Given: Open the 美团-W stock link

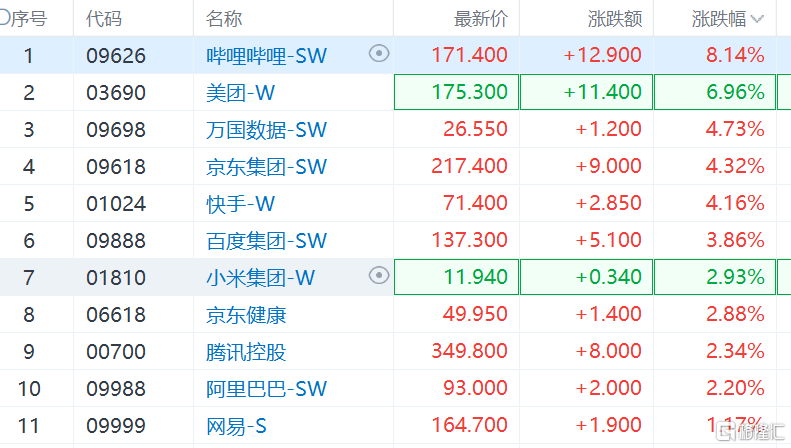Looking at the screenshot, I should (240, 93).
